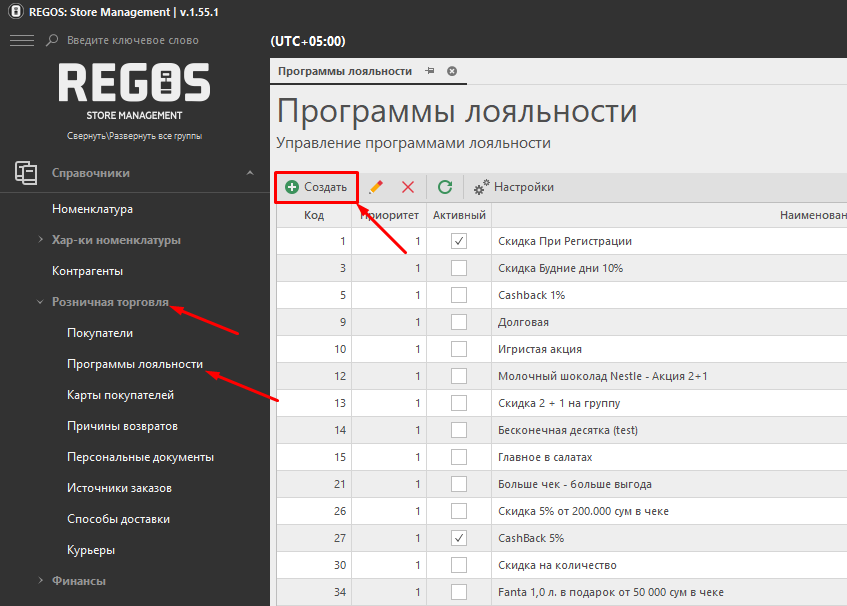847x606 pixels.
Task: Click the green refresh icon
Action: [445, 187]
